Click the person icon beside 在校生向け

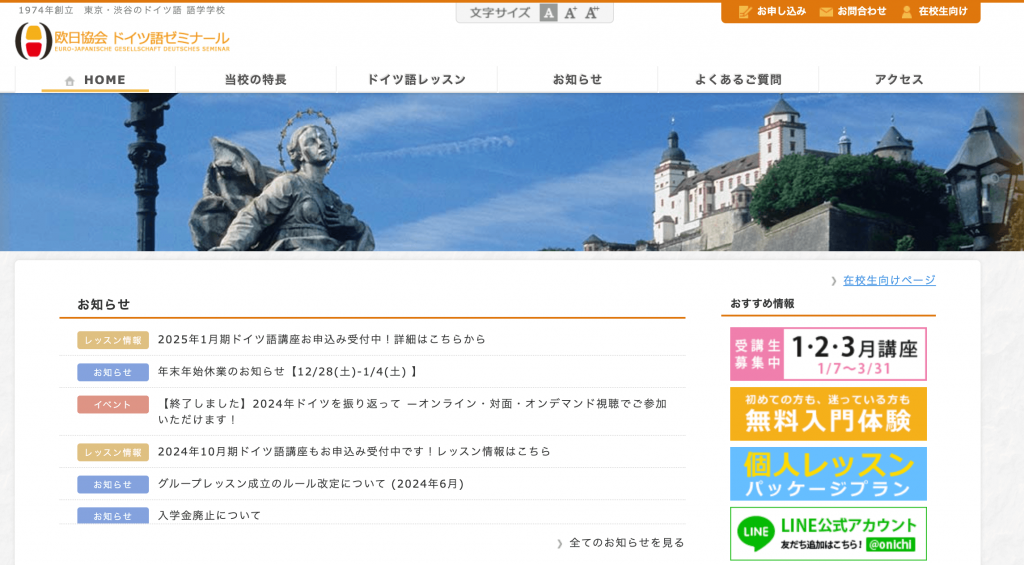tap(906, 12)
